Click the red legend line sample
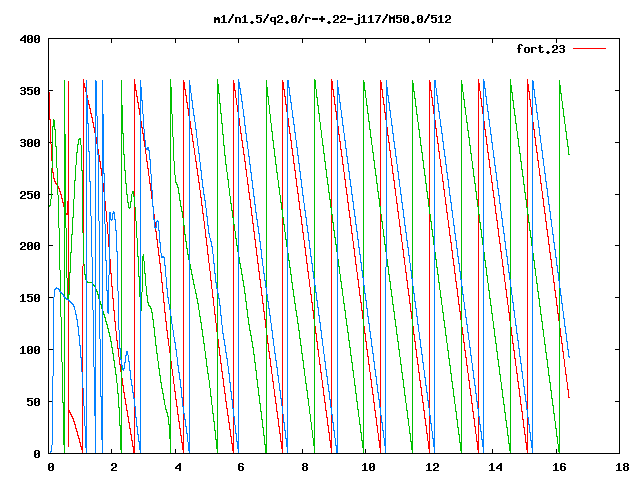The height and width of the screenshot is (480, 640). (589, 49)
